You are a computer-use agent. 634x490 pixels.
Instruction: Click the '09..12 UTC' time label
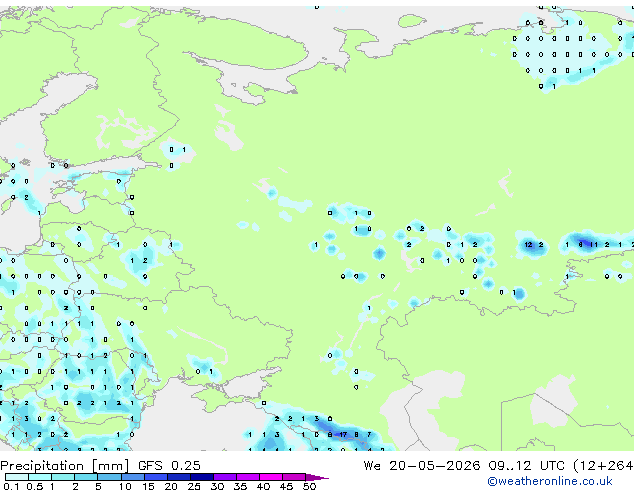pyautogui.click(x=526, y=466)
